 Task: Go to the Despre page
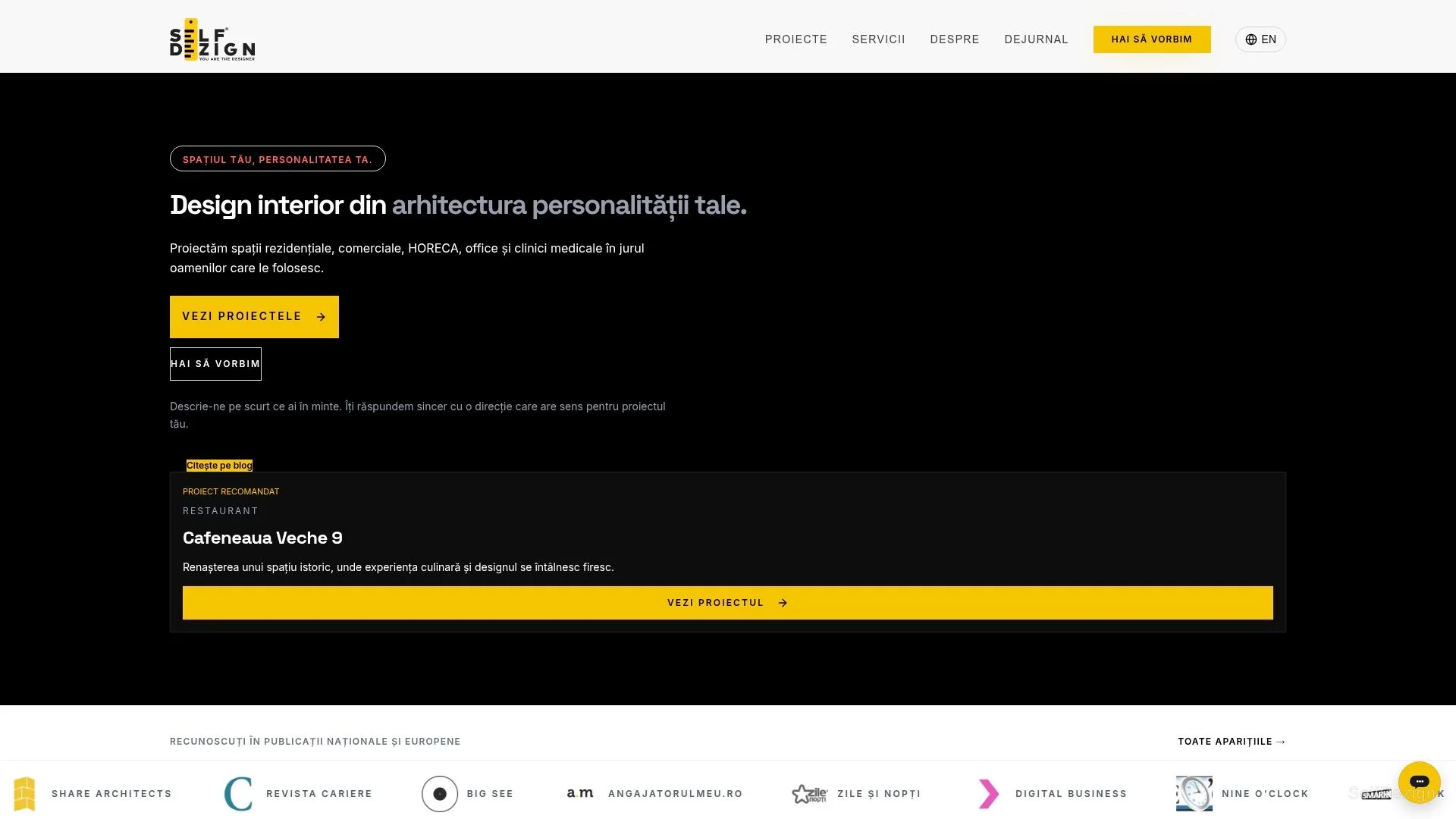click(x=955, y=39)
